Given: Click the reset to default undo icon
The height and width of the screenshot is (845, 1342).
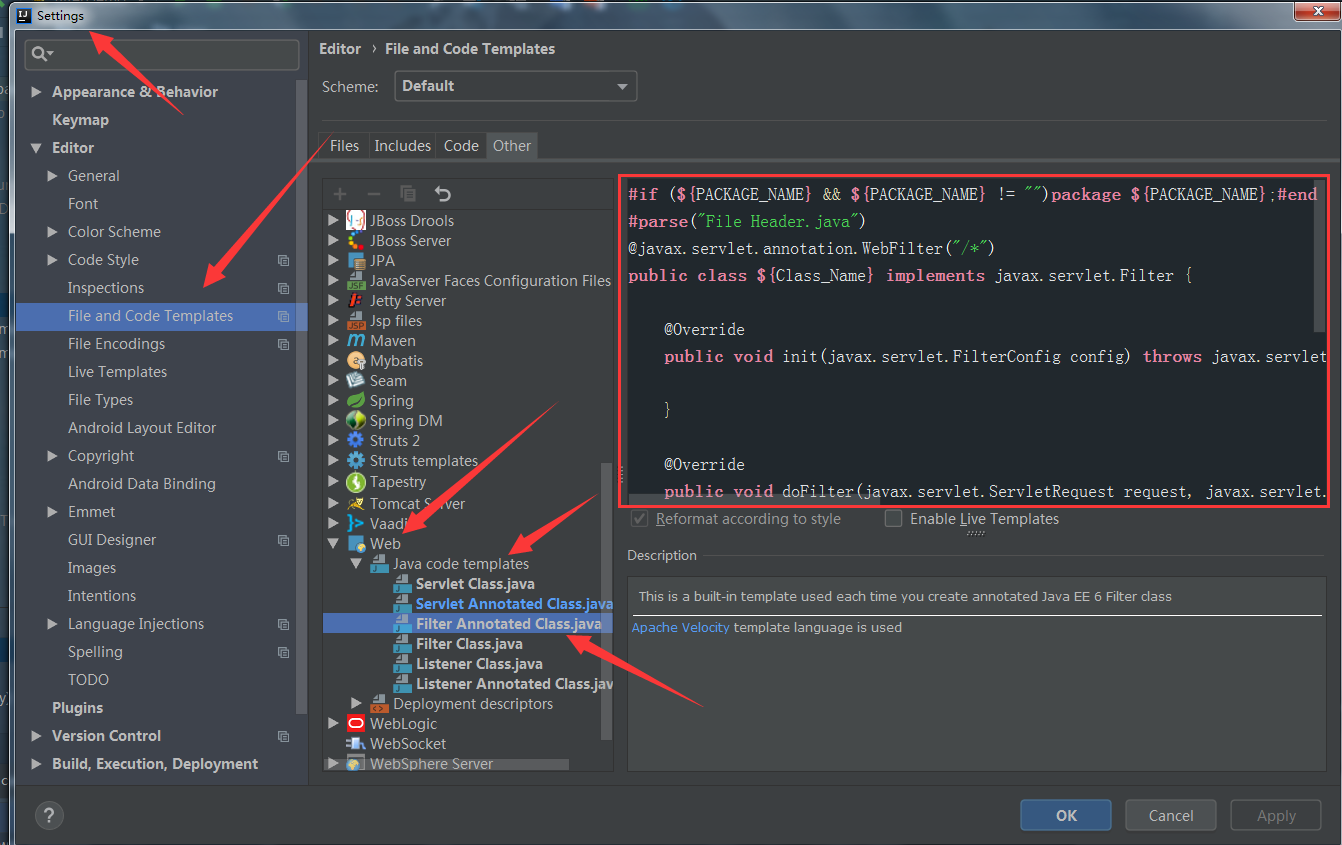Looking at the screenshot, I should pyautogui.click(x=442, y=194).
